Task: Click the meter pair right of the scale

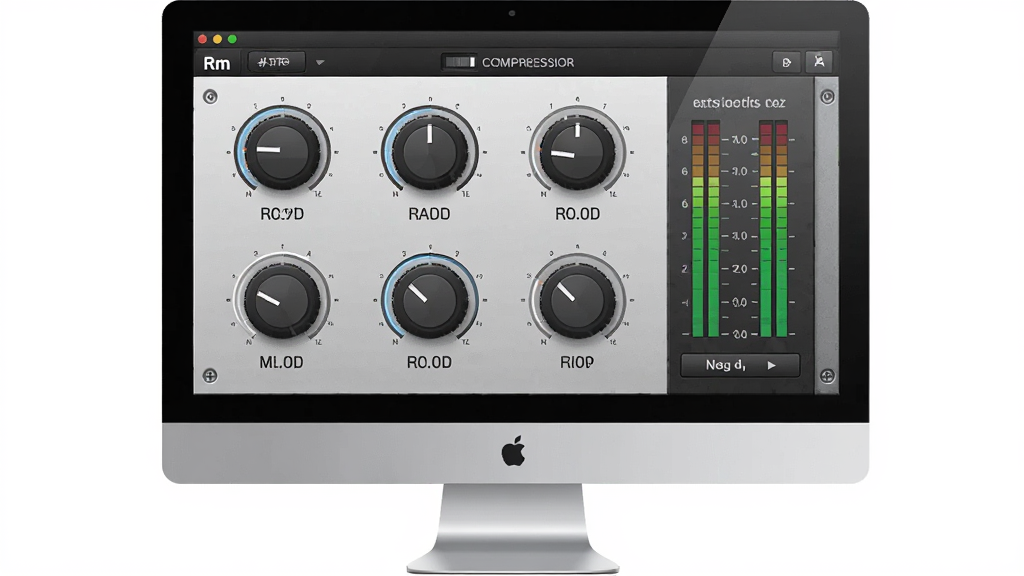Action: click(x=774, y=229)
